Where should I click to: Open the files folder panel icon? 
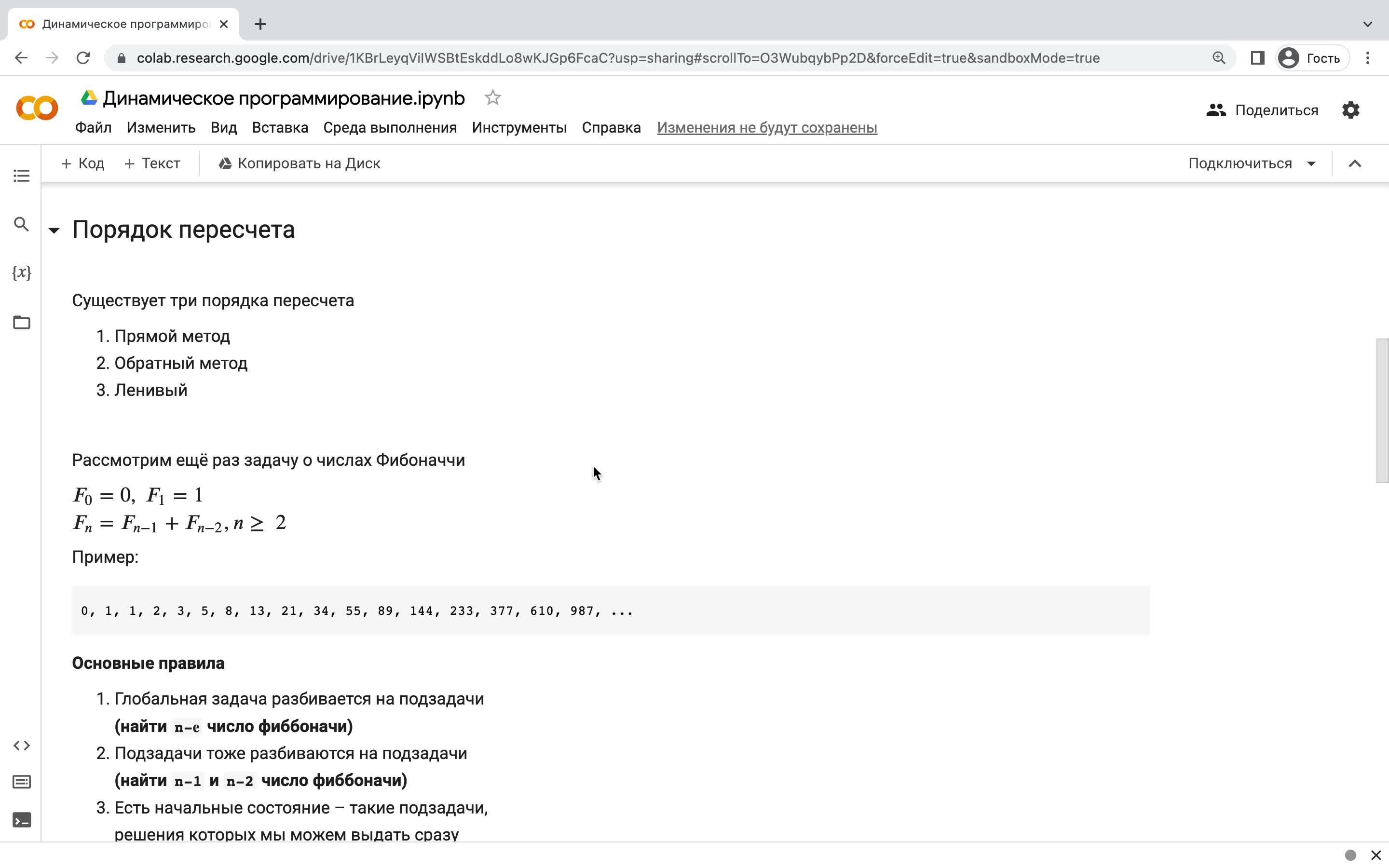pyautogui.click(x=21, y=322)
